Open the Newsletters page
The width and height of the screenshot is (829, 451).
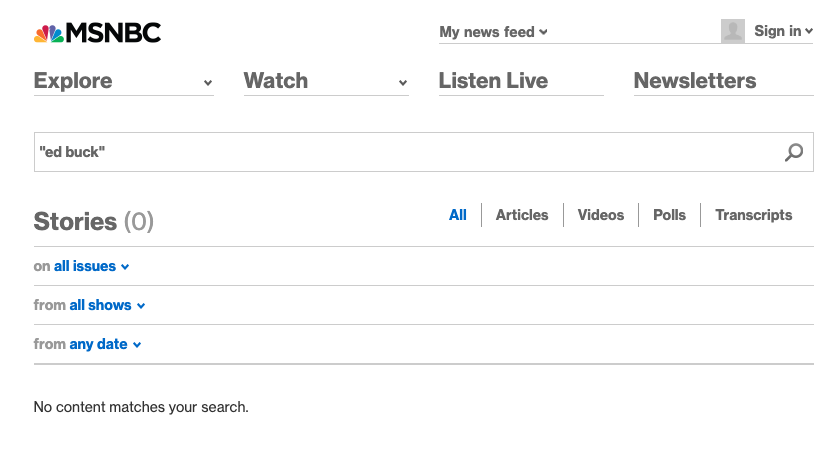[x=695, y=81]
